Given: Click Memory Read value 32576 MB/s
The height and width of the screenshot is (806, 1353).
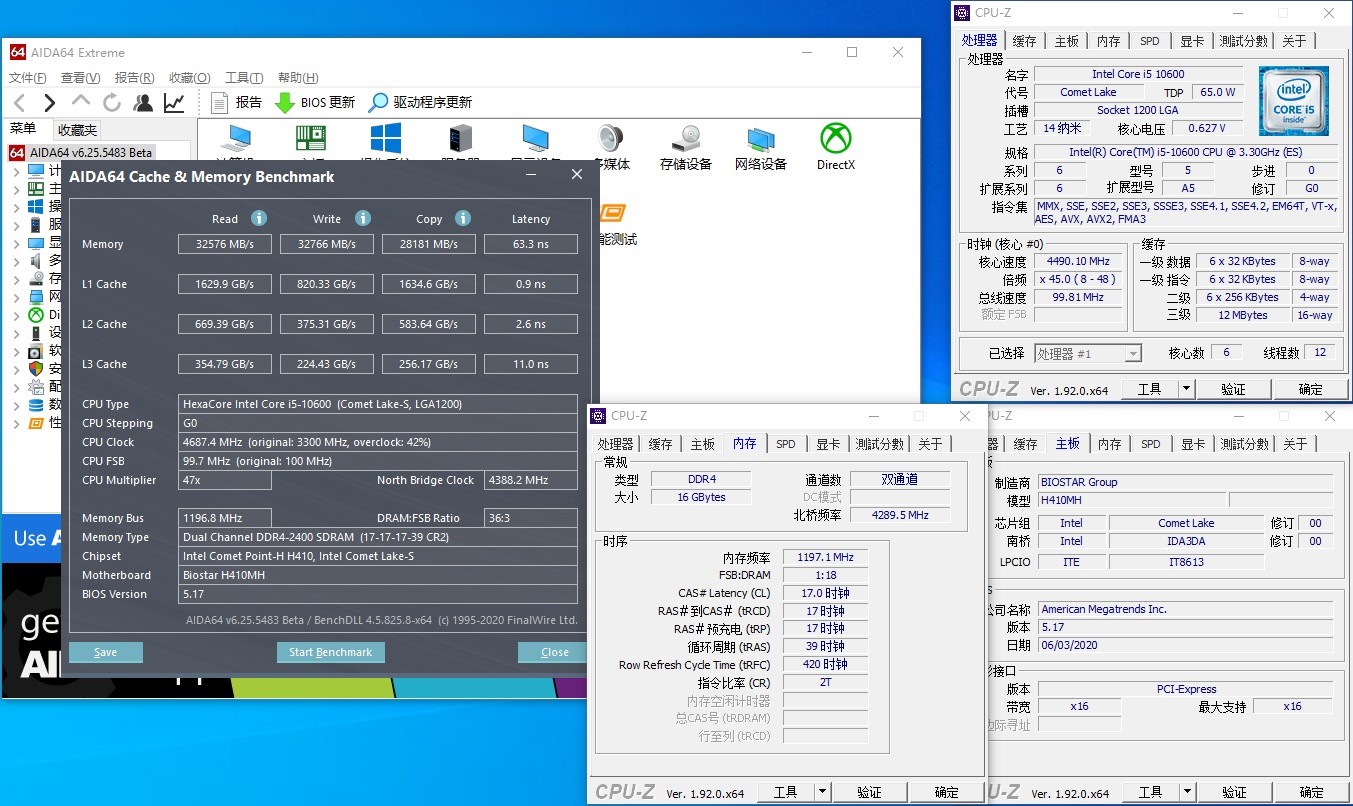Looking at the screenshot, I should (x=225, y=244).
